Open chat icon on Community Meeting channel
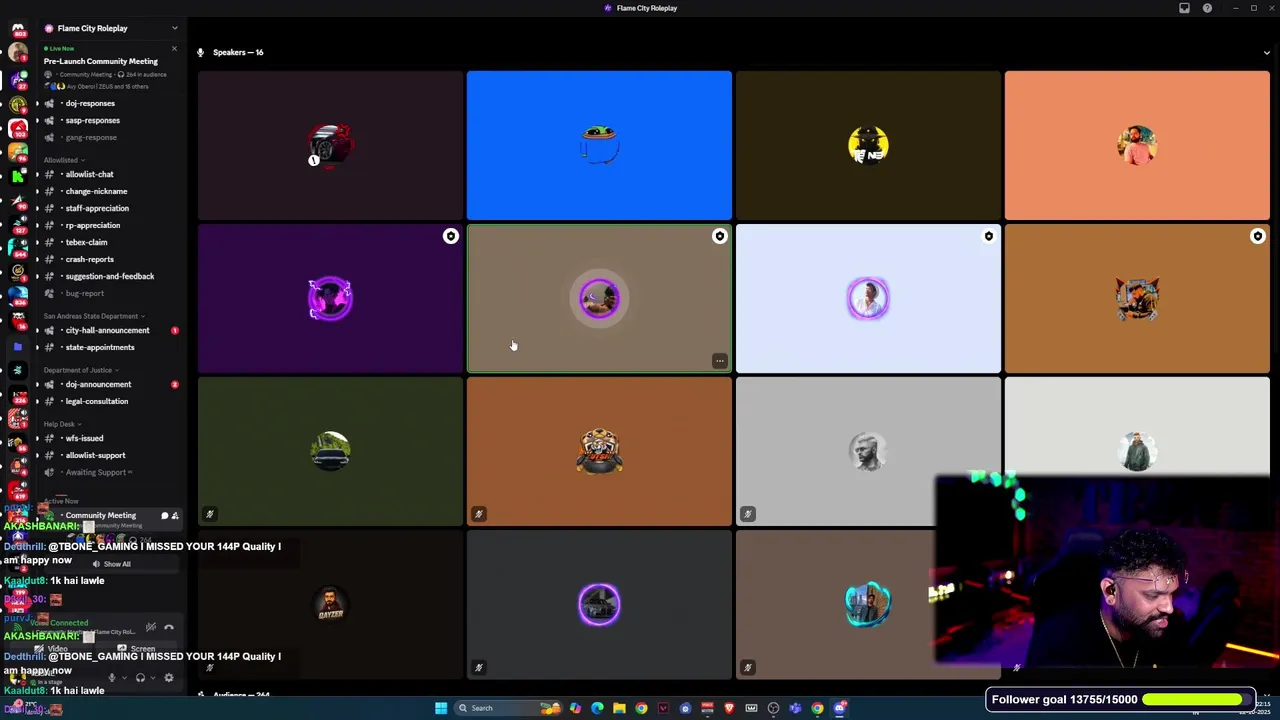 [x=164, y=516]
